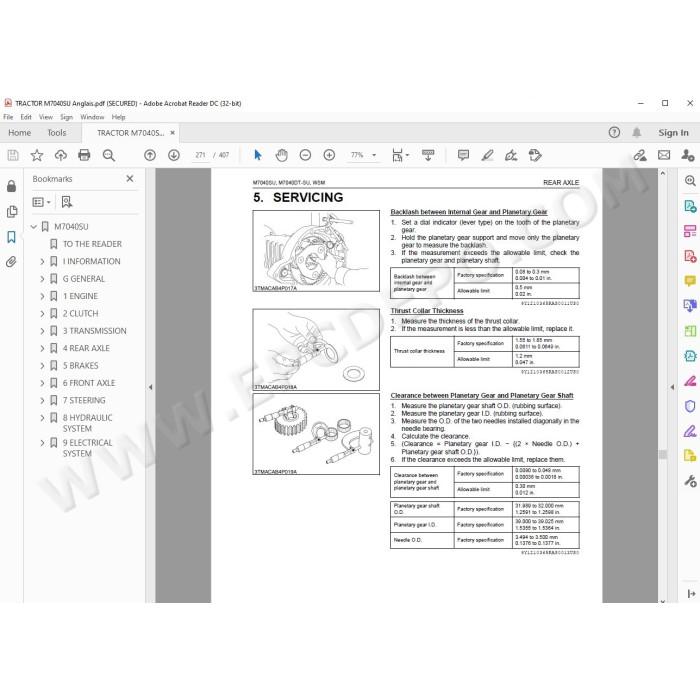700x700 pixels.
Task: Expand the 1 ENGINE bookmark
Action: tap(42, 296)
